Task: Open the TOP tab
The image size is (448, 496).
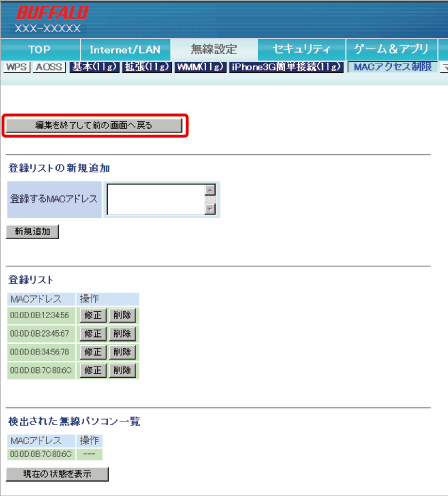Action: (40, 50)
